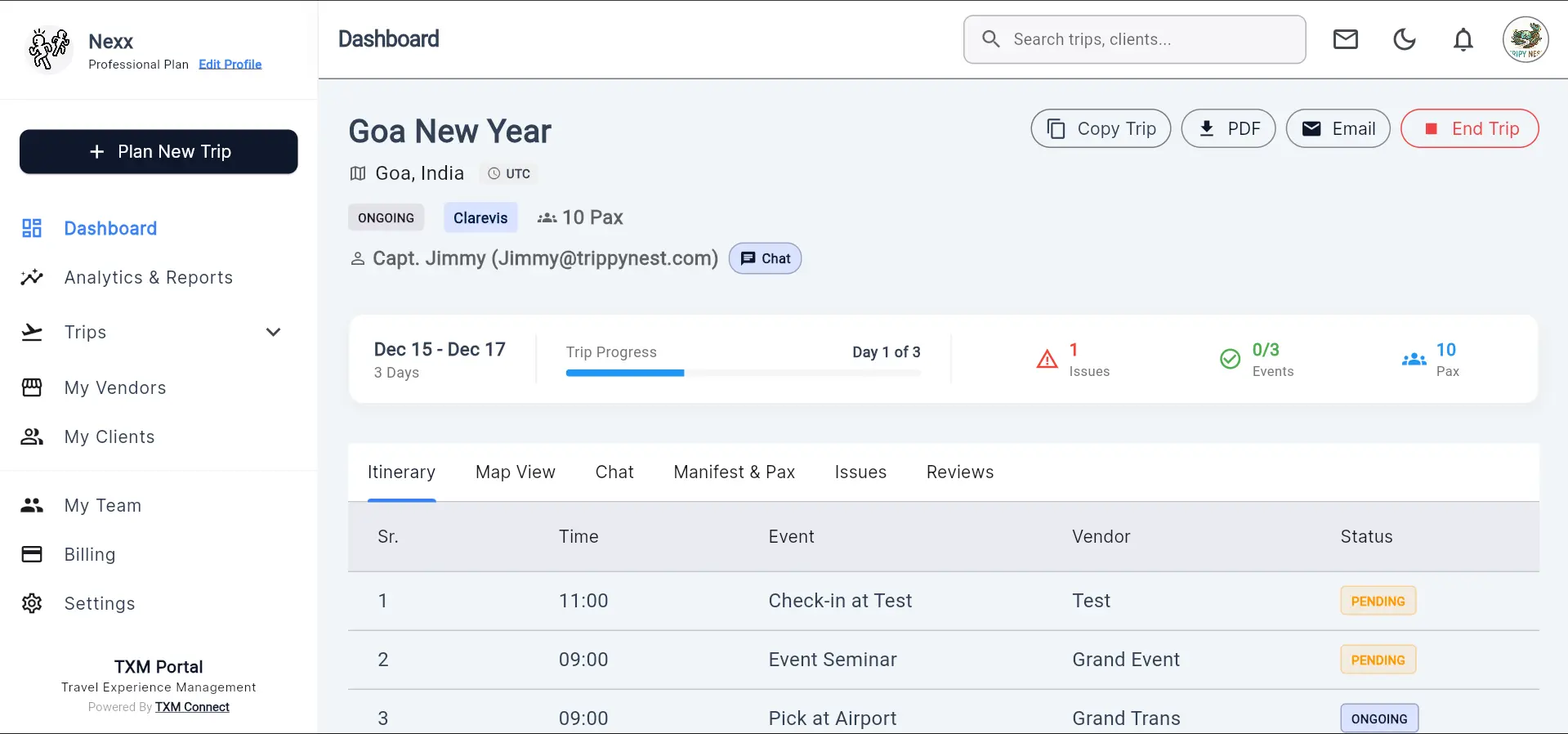Switch to the Map View tab
1568x734 pixels.
tap(515, 472)
